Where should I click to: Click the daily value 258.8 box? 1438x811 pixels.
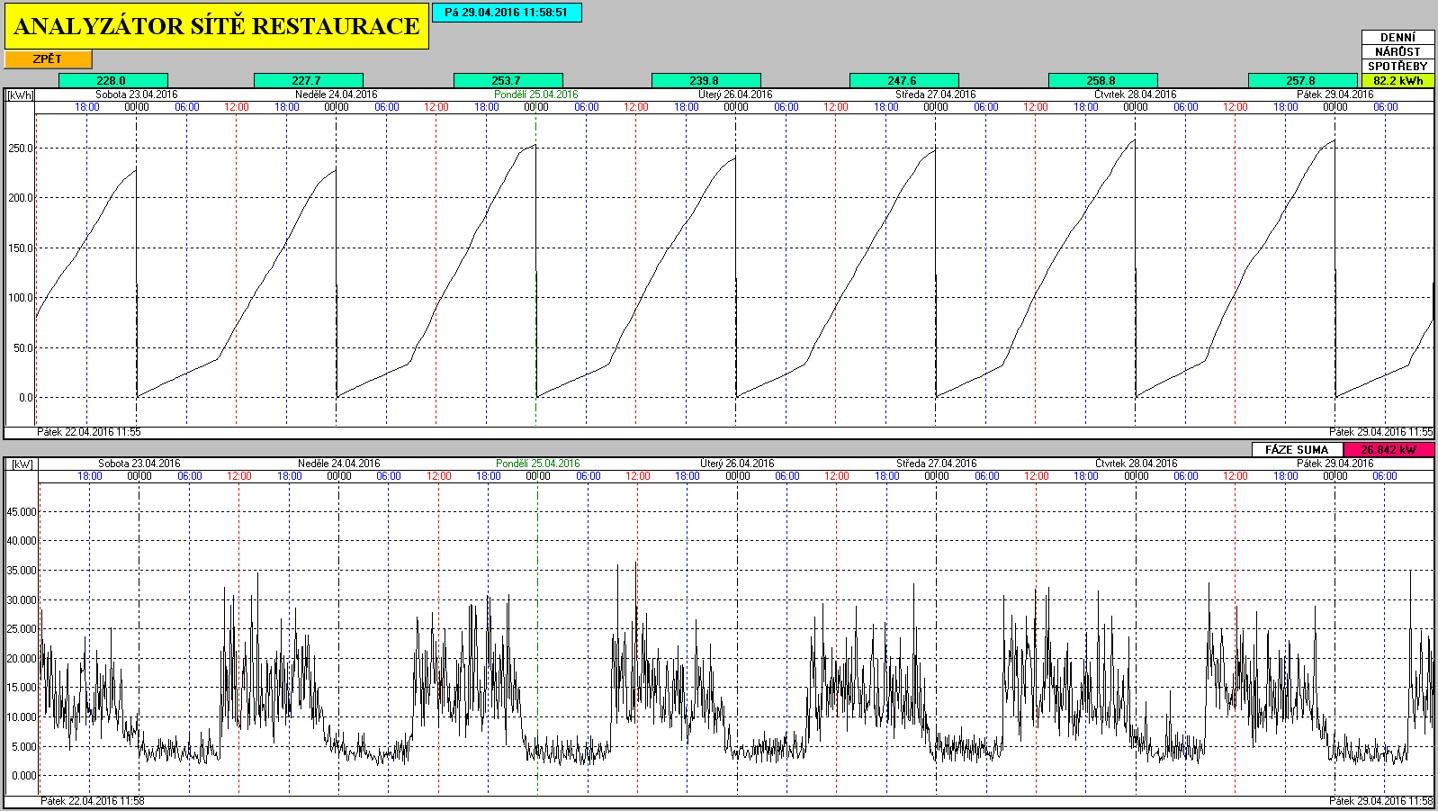[1103, 80]
